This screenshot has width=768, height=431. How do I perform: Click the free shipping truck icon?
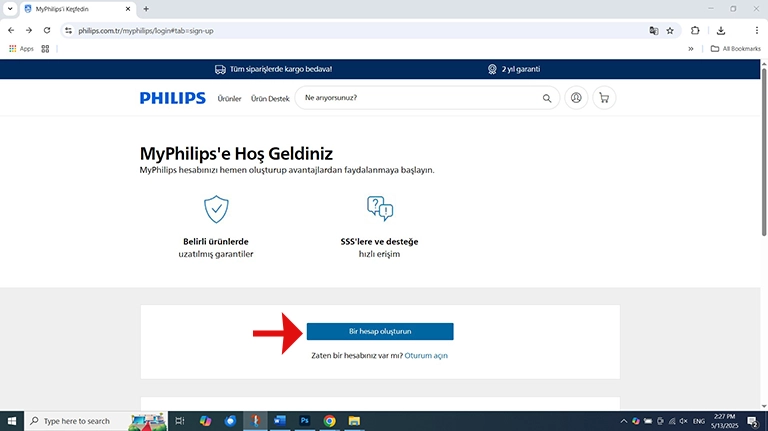coord(220,70)
